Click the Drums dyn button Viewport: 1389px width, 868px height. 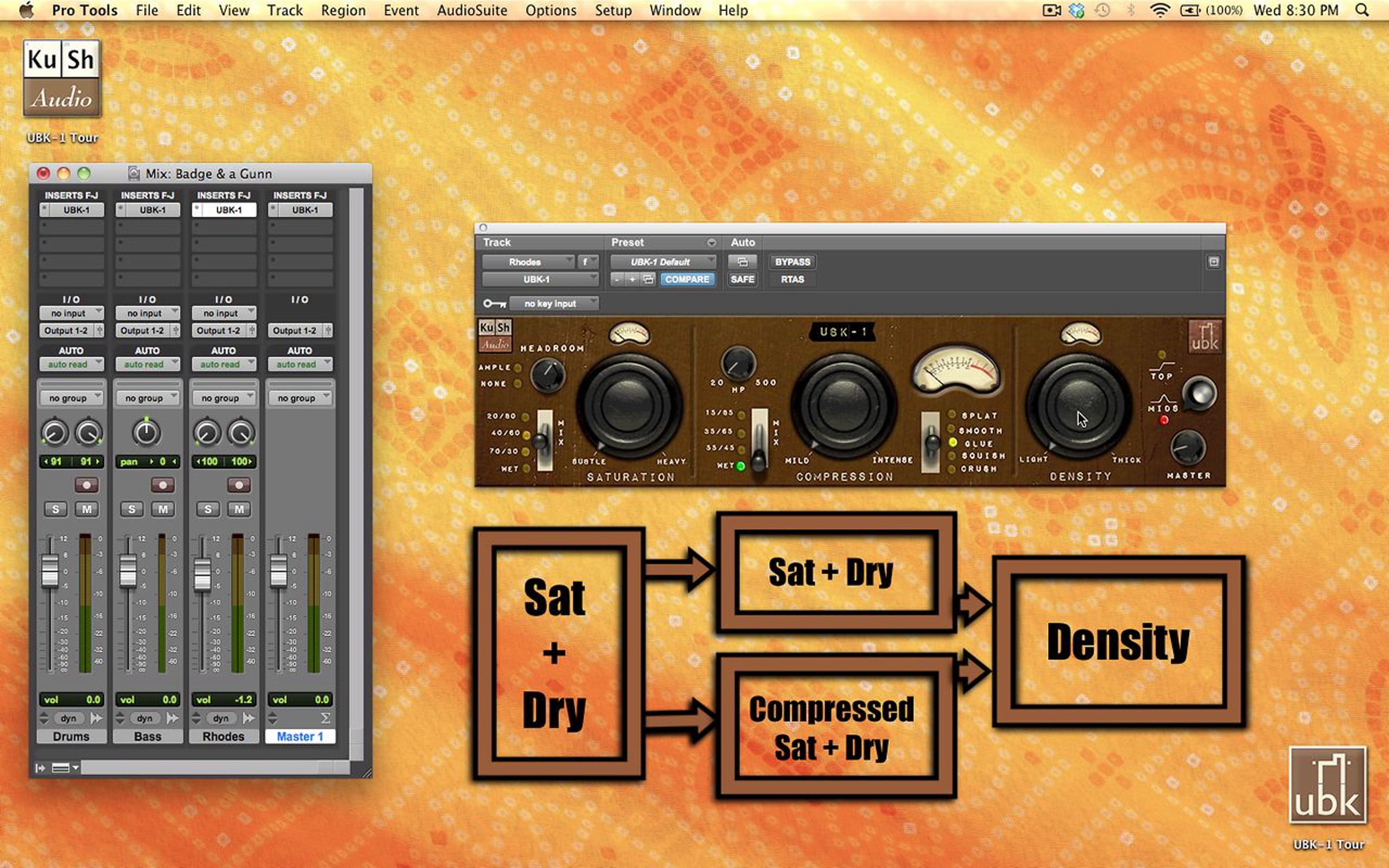pos(68,718)
